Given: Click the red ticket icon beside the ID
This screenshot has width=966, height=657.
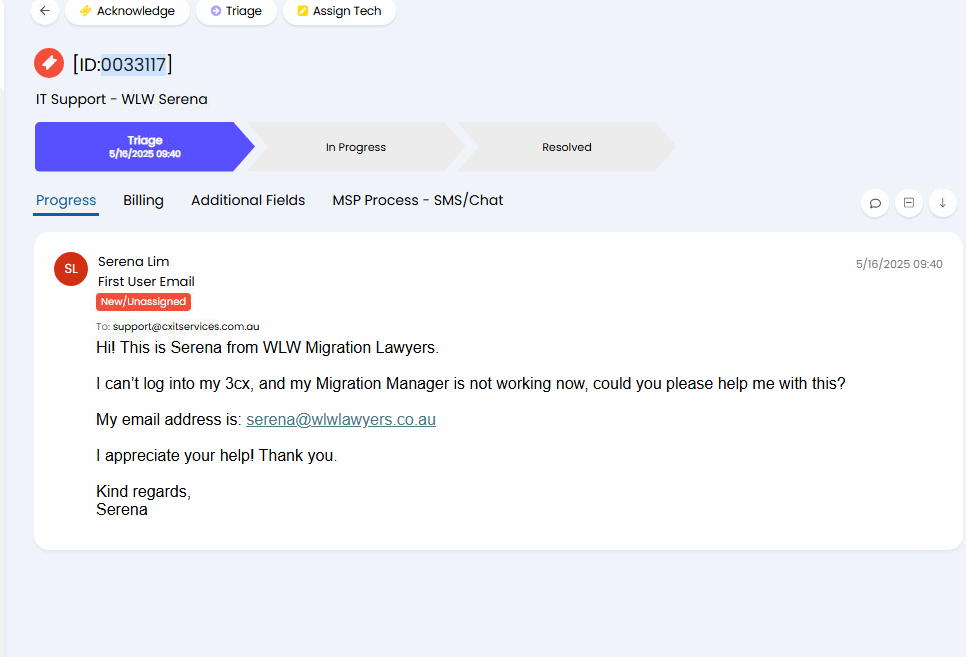Looking at the screenshot, I should click(49, 63).
